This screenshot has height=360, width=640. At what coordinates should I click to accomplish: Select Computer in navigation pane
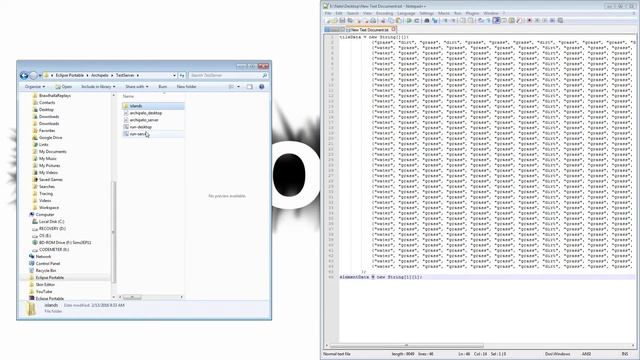[45, 214]
